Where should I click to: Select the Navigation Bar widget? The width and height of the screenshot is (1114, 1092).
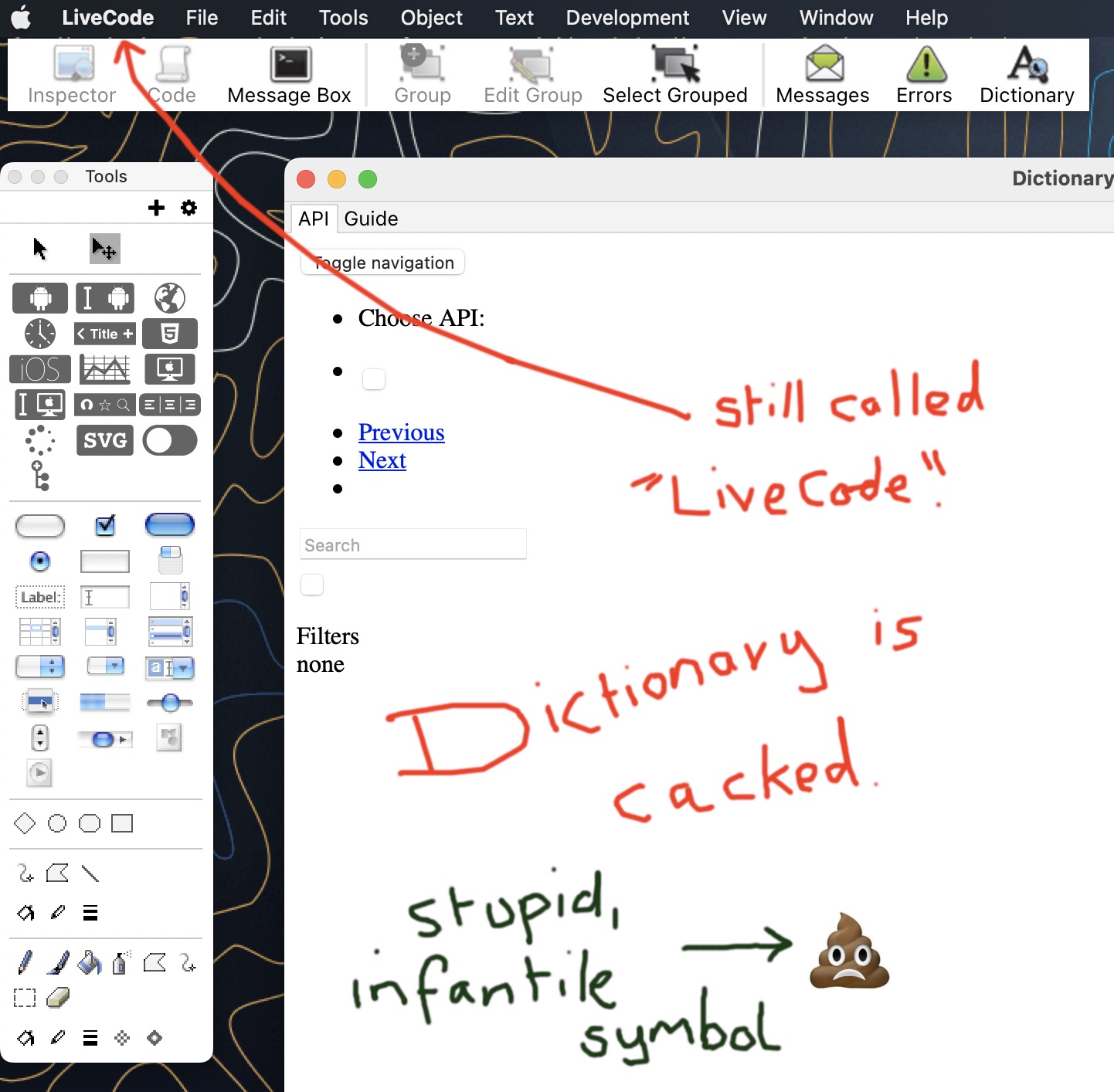tap(105, 405)
